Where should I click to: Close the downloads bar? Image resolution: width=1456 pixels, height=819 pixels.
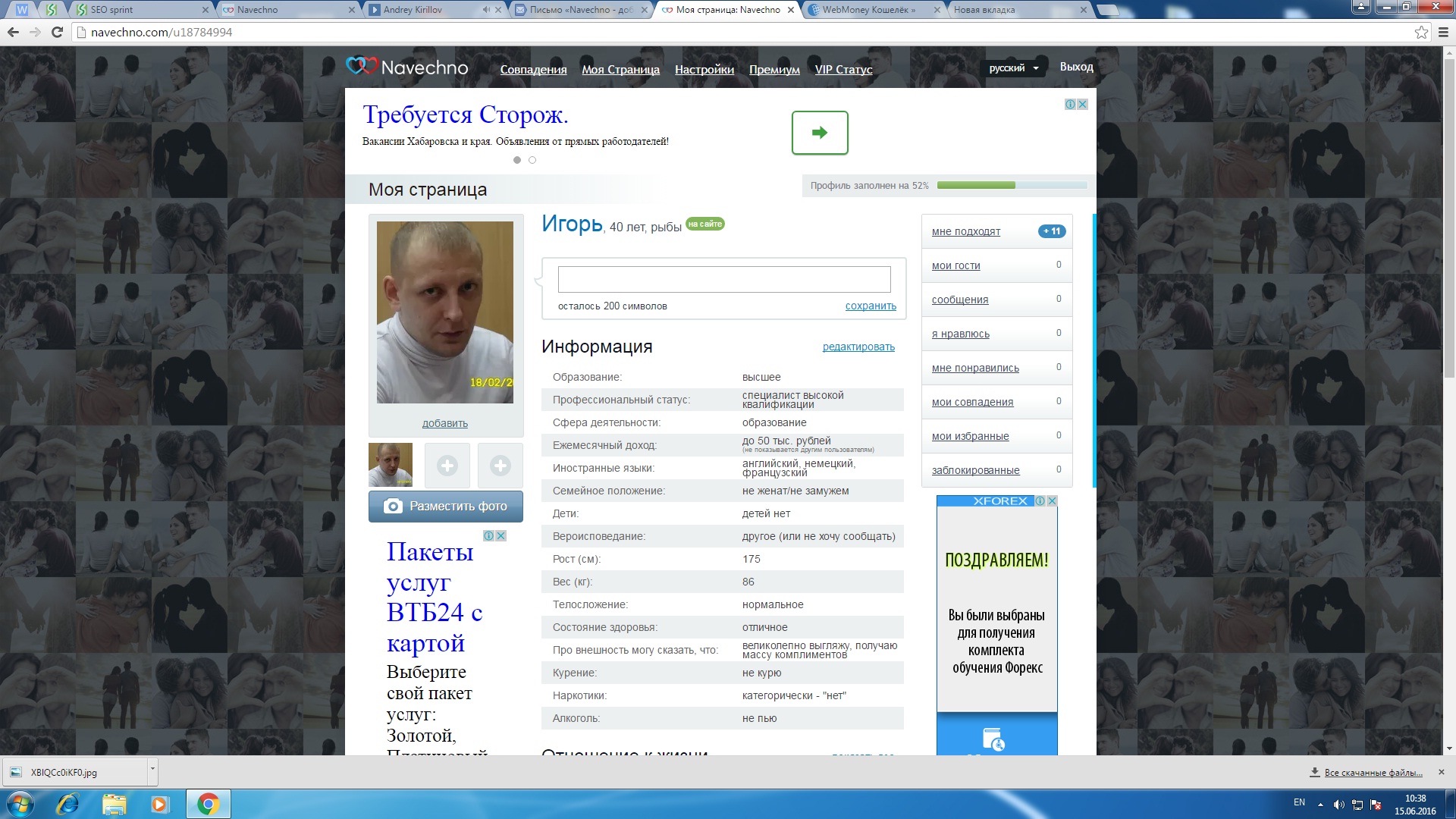point(1442,772)
